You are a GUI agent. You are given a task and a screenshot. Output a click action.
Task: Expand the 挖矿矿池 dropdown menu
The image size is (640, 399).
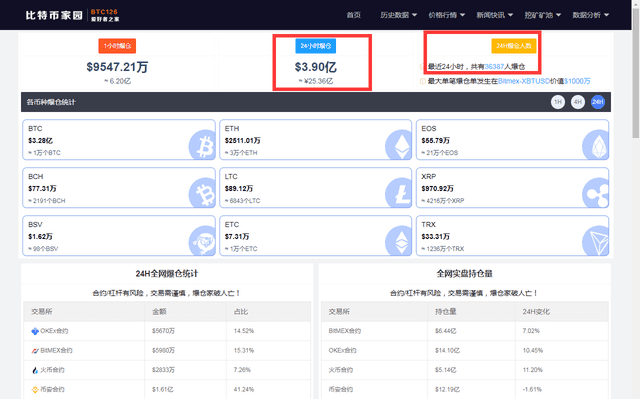tap(542, 15)
